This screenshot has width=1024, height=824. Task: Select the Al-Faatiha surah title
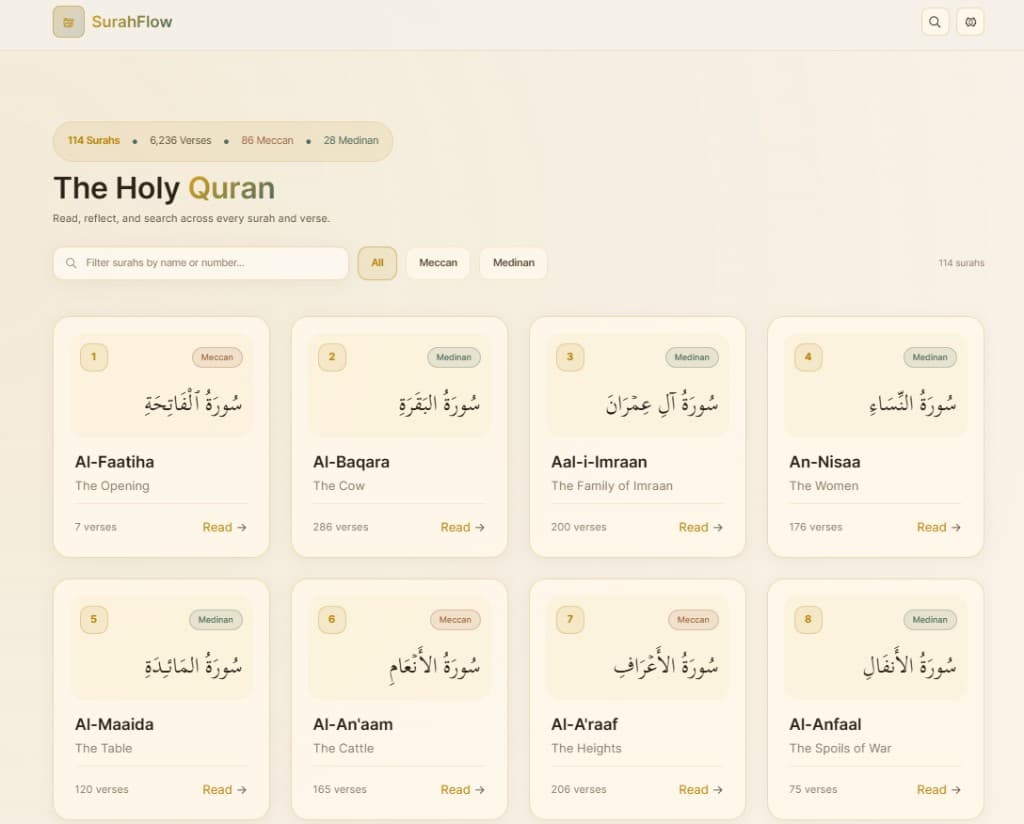pos(115,462)
